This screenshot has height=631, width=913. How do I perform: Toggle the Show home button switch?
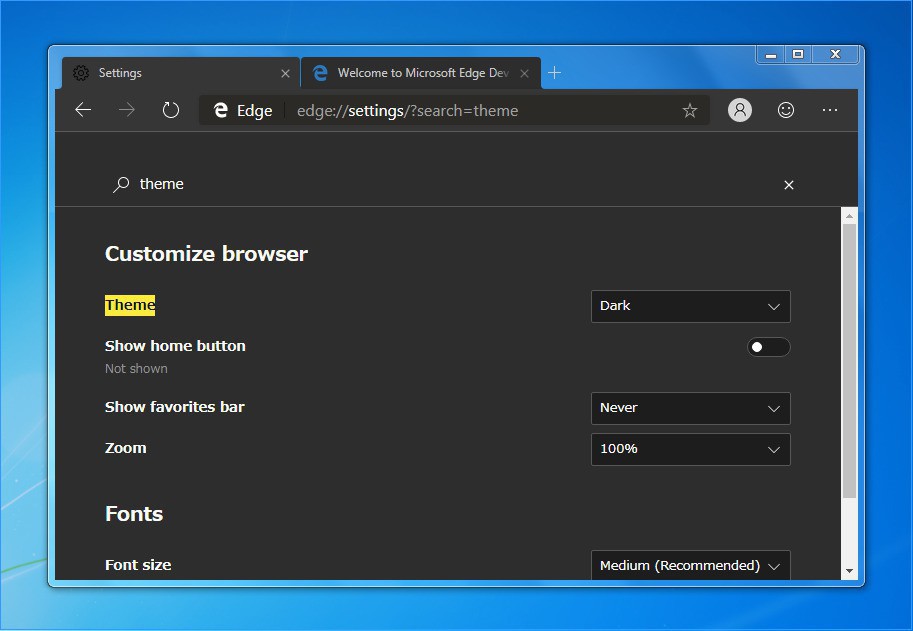(768, 347)
